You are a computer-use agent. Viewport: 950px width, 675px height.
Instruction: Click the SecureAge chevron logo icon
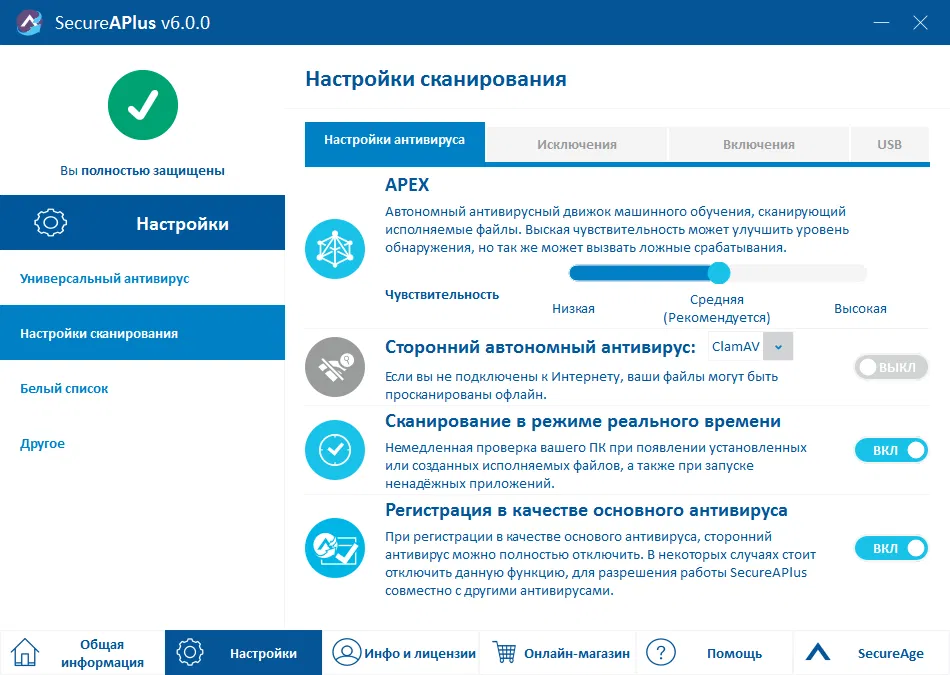click(817, 652)
